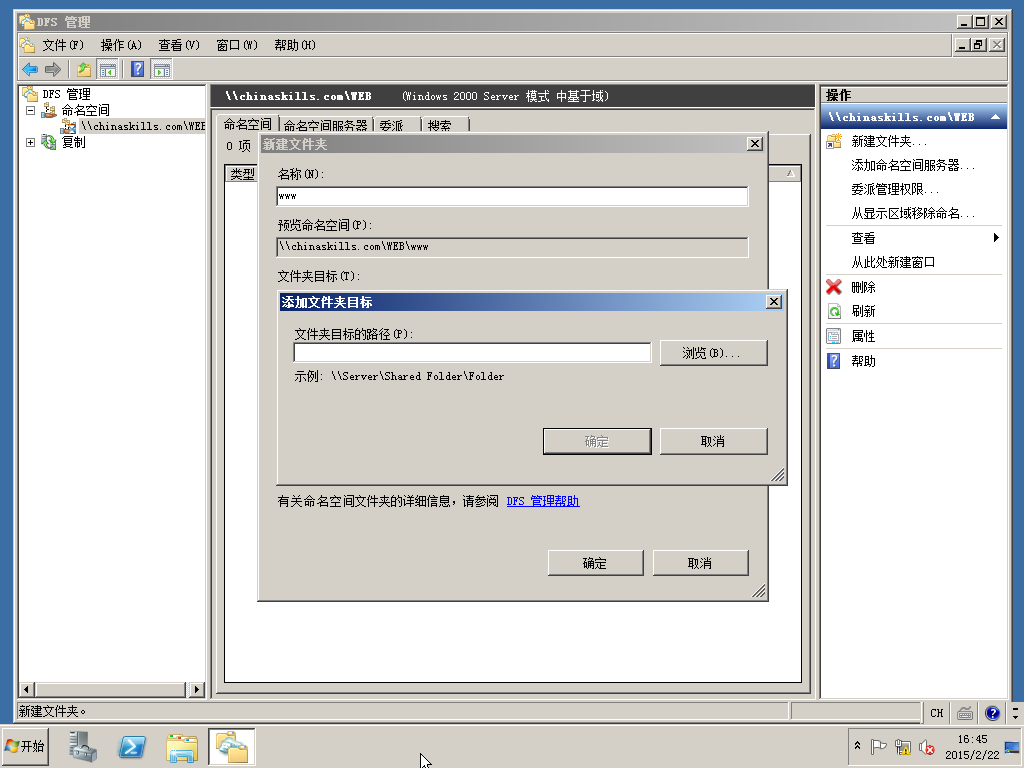Click the Back arrow toolbar icon

pos(30,69)
